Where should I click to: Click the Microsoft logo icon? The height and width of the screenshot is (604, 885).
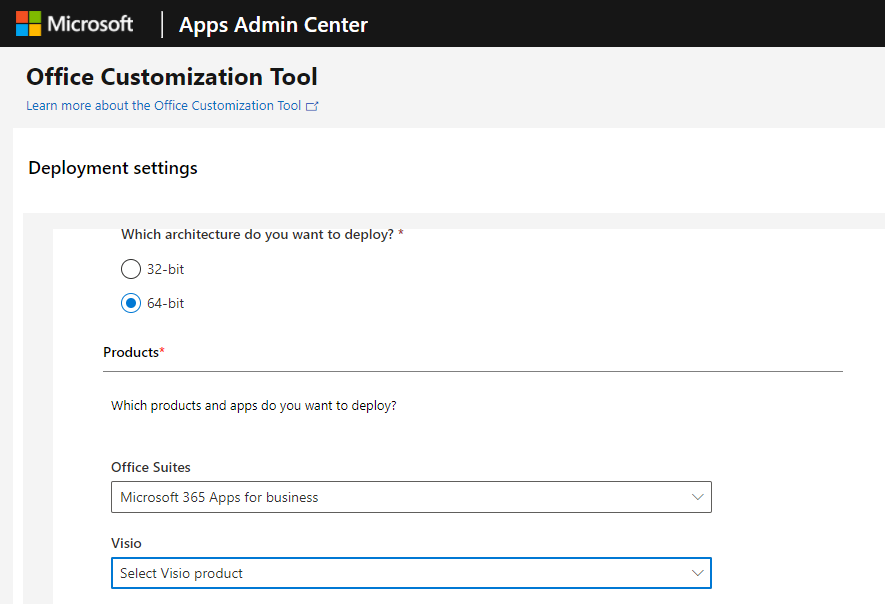[x=28, y=24]
